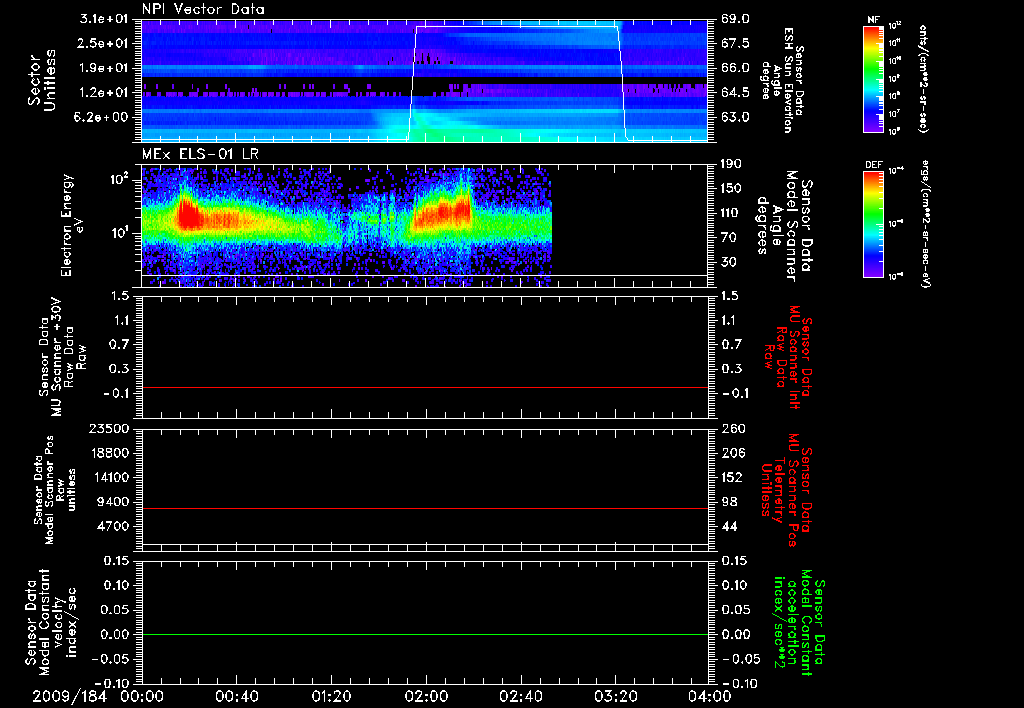Click the 'Sector Unitless' axis label
1024x708 pixels.
tap(42, 80)
